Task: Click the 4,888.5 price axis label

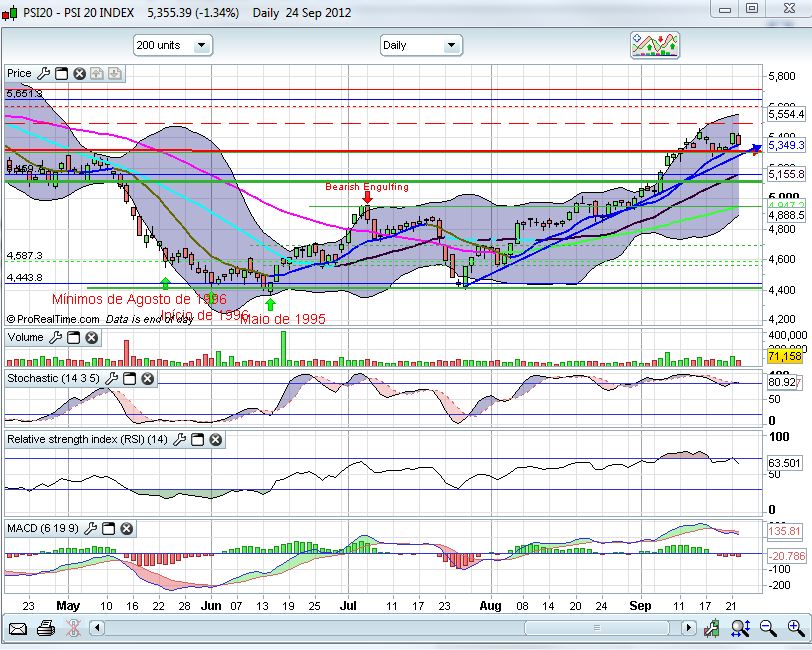Action: (x=786, y=215)
